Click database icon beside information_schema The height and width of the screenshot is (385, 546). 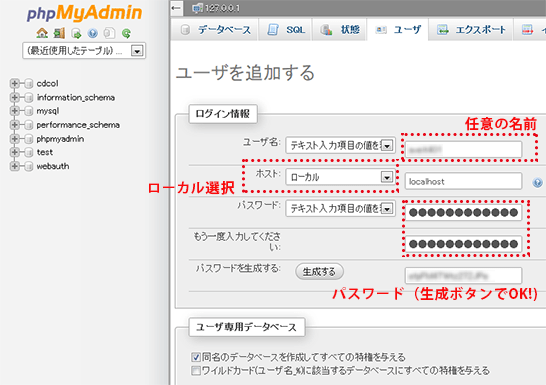[29, 97]
